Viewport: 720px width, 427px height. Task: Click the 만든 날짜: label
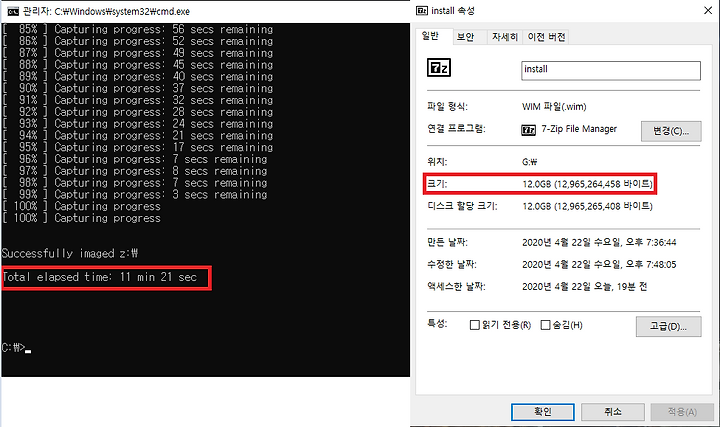click(447, 242)
